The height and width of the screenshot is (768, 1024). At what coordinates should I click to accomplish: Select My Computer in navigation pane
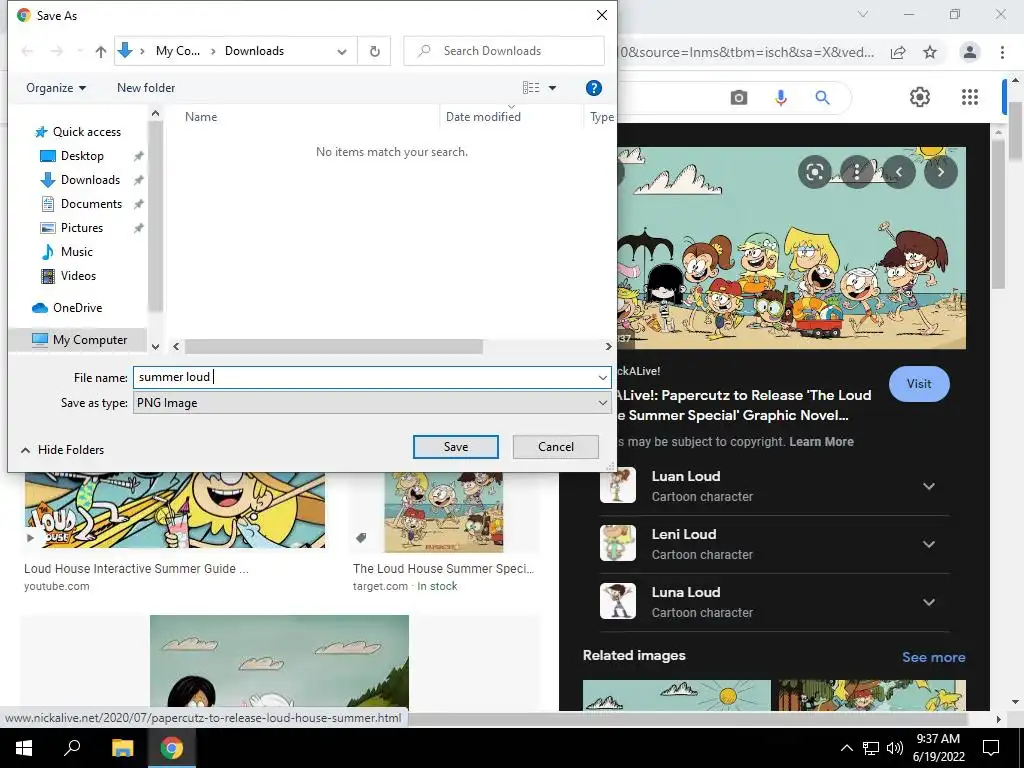[79, 340]
